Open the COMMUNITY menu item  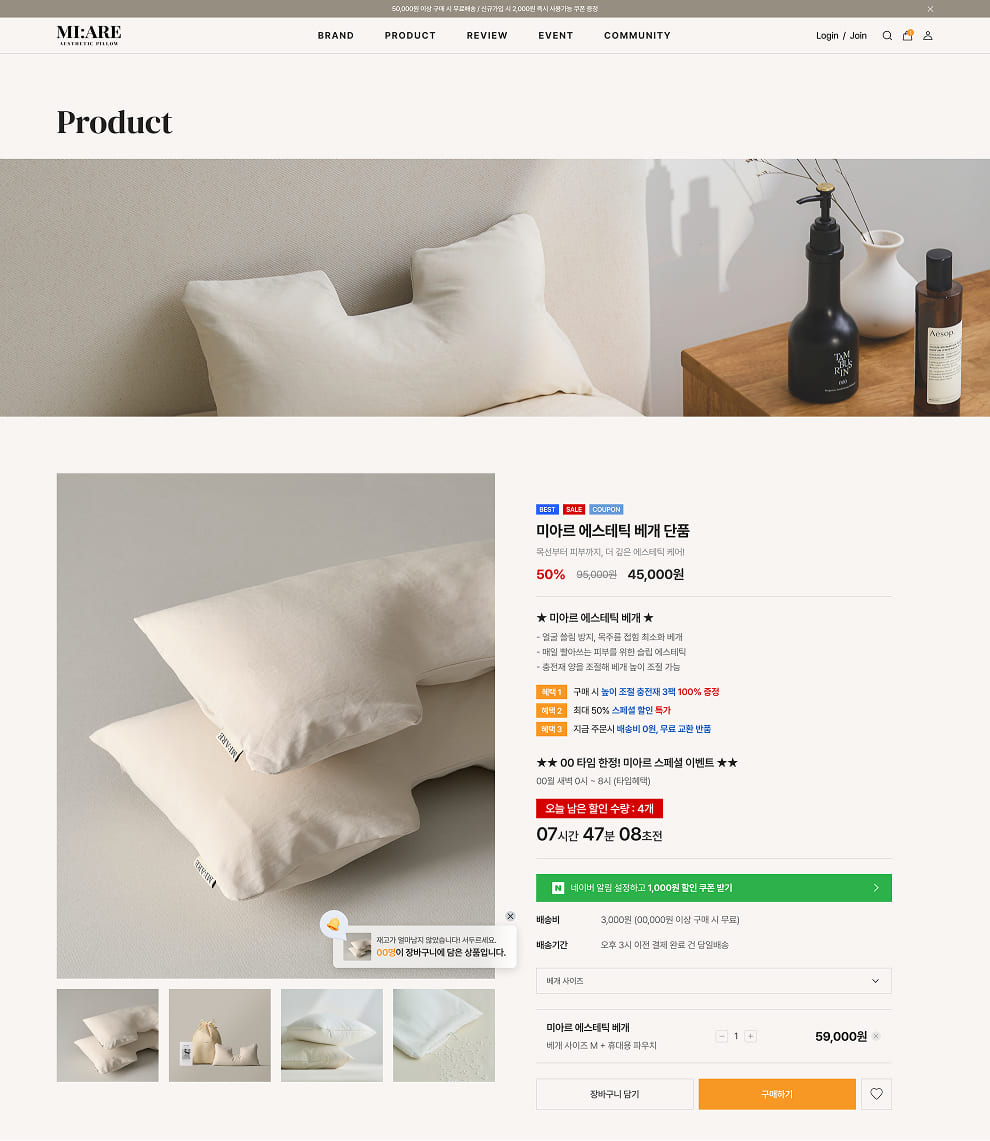tap(637, 36)
